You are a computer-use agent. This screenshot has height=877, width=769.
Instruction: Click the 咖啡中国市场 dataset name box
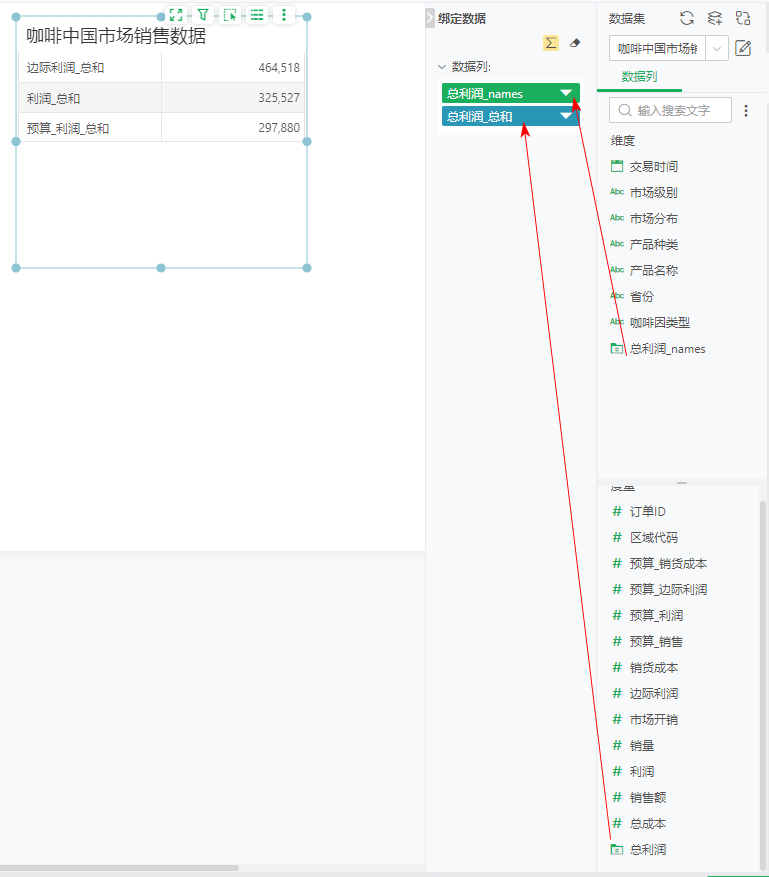pyautogui.click(x=657, y=49)
